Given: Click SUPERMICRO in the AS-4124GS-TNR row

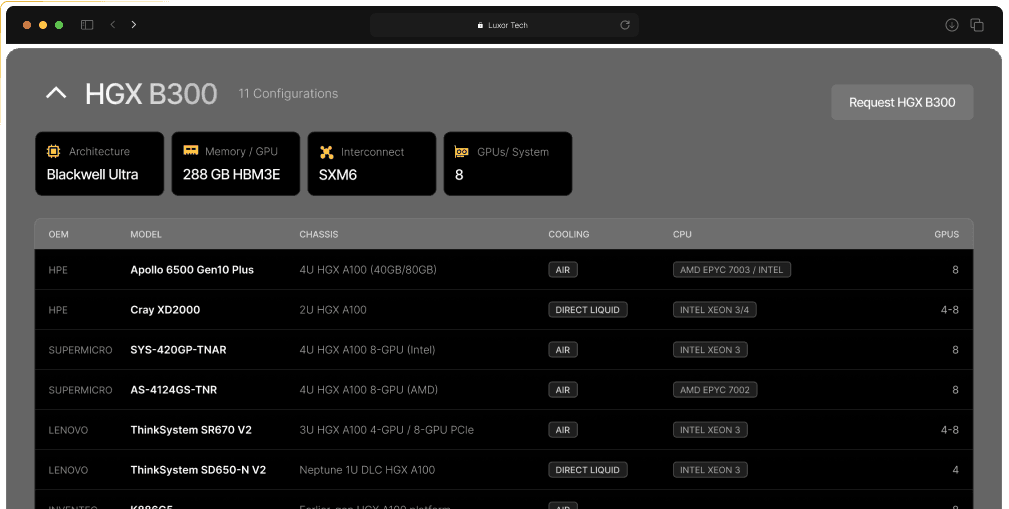Looking at the screenshot, I should [80, 390].
